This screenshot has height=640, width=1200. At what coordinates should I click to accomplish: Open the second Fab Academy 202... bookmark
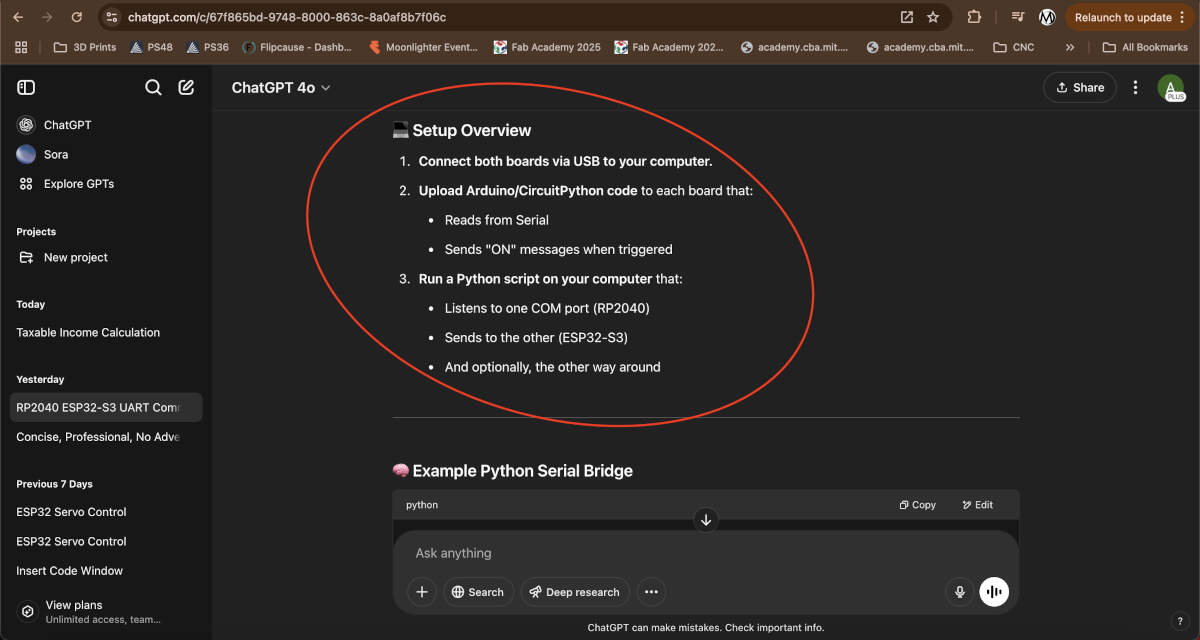pyautogui.click(x=669, y=47)
